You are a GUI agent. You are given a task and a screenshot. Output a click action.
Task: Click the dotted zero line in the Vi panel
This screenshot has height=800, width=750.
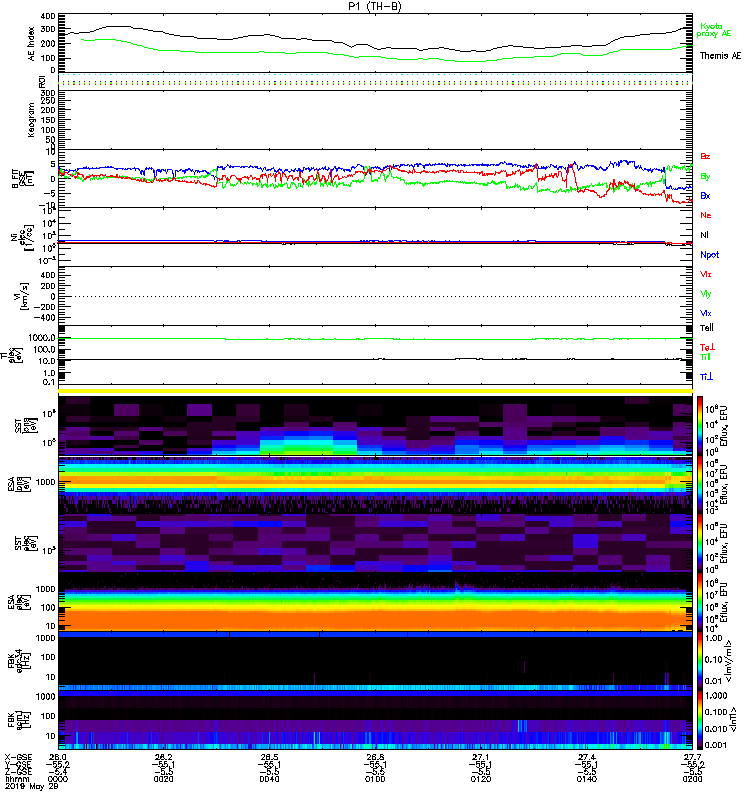pyautogui.click(x=375, y=296)
